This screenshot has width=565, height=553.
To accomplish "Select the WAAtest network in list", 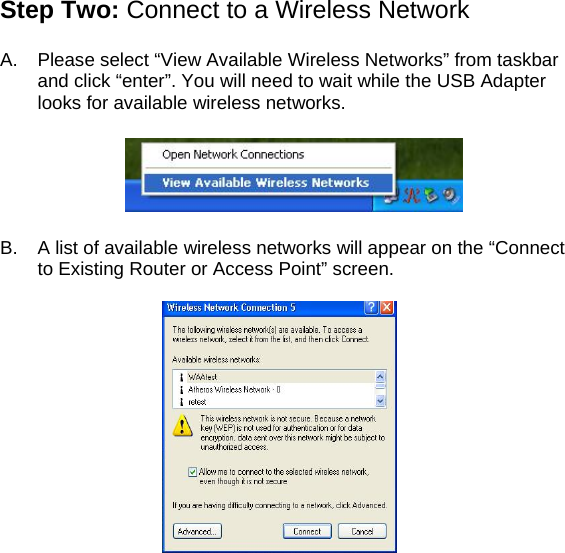I will pyautogui.click(x=274, y=377).
